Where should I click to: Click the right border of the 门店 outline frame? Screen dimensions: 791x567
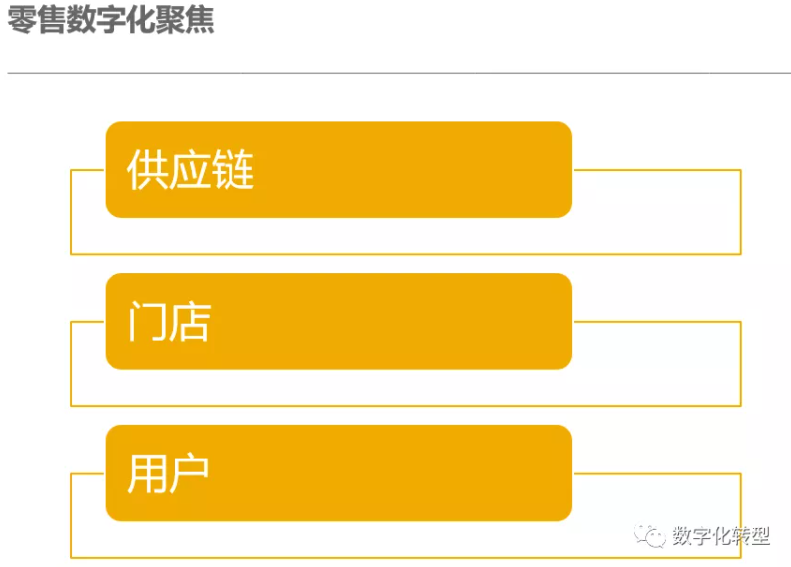click(x=741, y=364)
